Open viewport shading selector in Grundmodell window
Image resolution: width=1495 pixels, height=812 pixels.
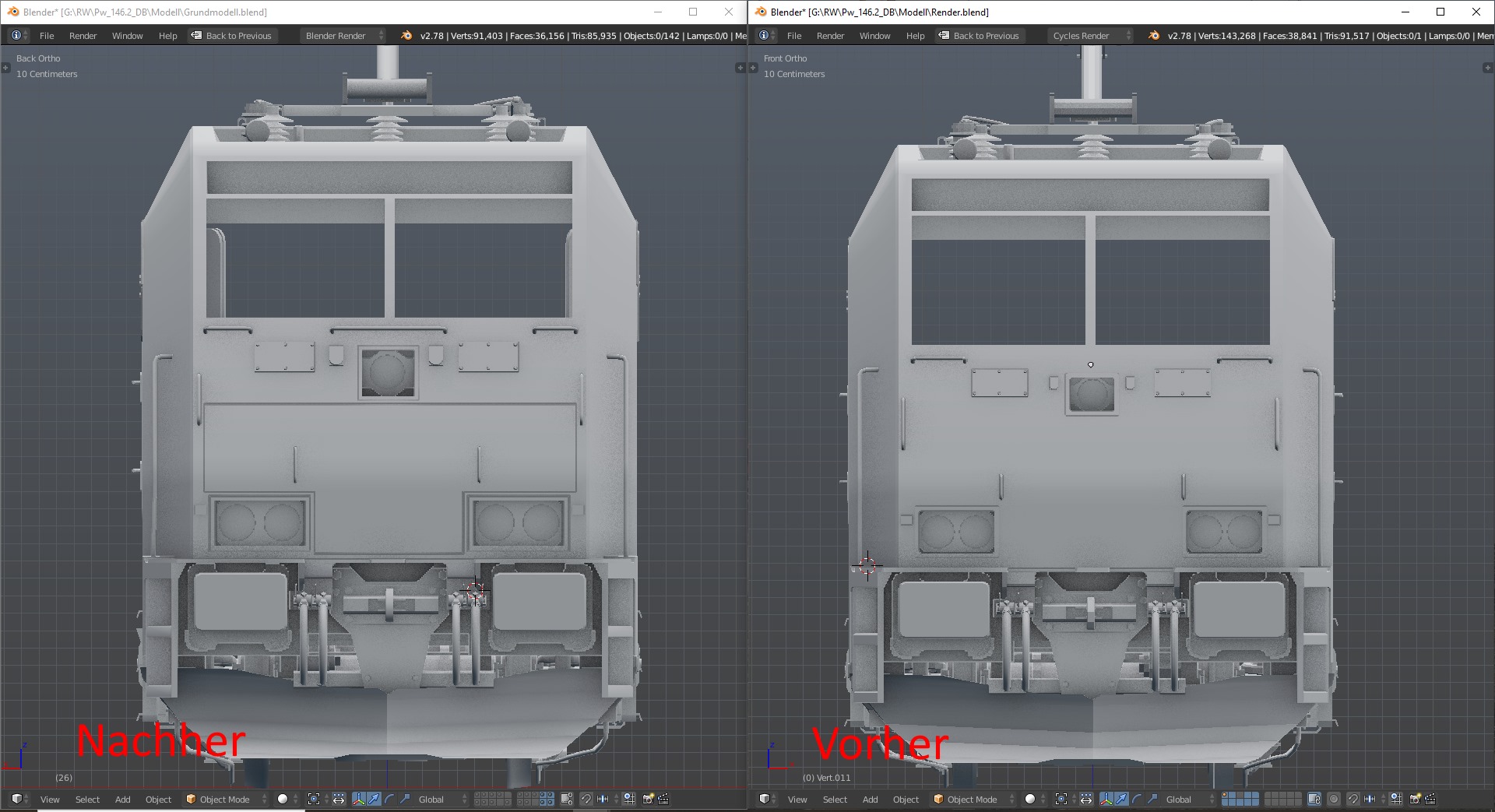287,799
